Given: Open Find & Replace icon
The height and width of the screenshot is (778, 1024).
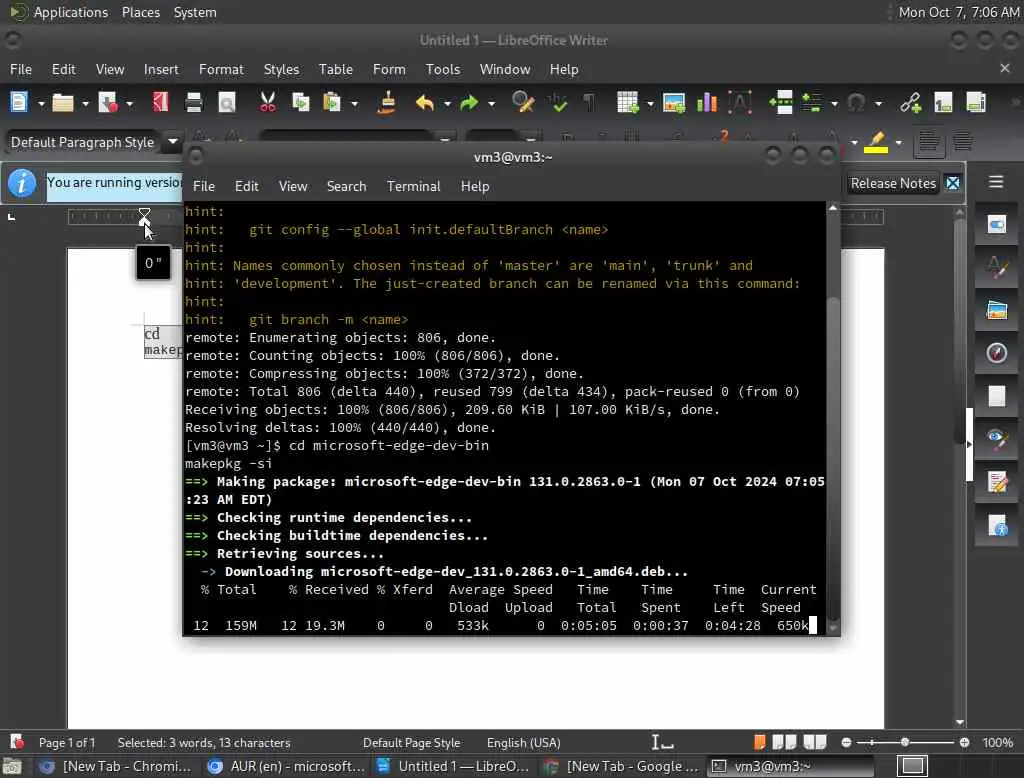Looking at the screenshot, I should pos(523,103).
